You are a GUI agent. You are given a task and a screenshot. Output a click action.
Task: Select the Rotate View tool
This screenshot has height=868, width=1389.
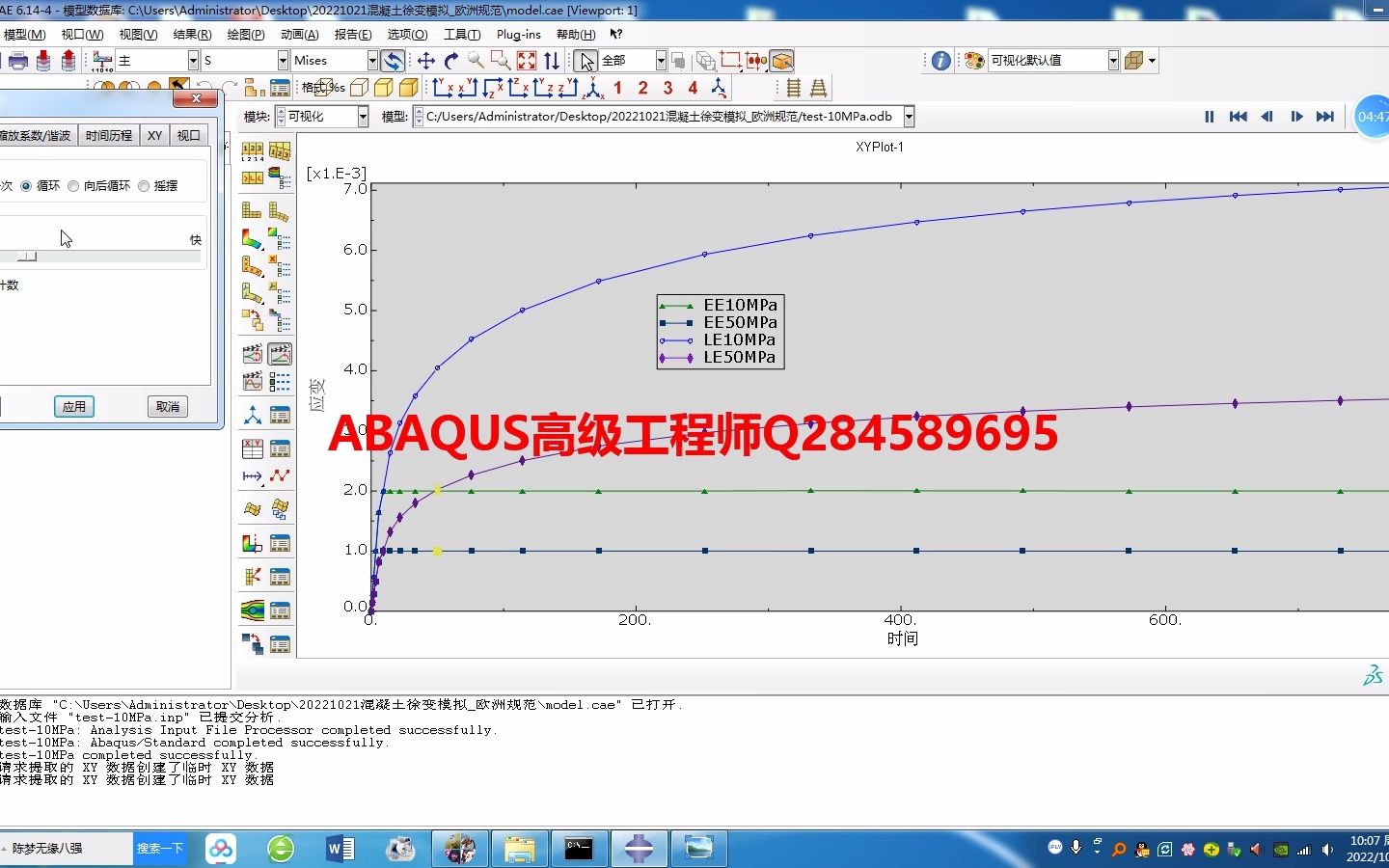point(451,61)
